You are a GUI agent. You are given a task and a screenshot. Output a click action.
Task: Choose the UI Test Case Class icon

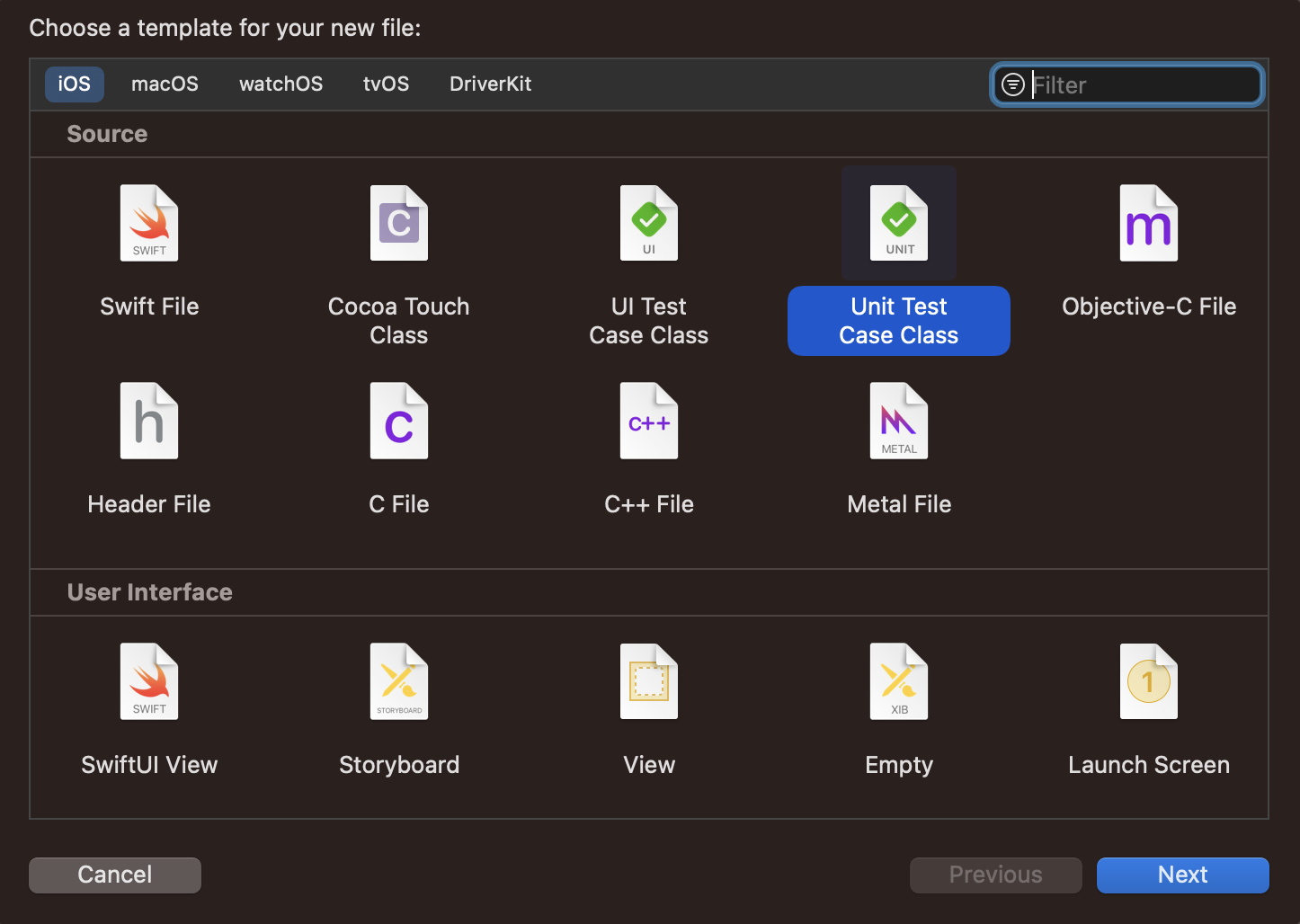click(648, 223)
